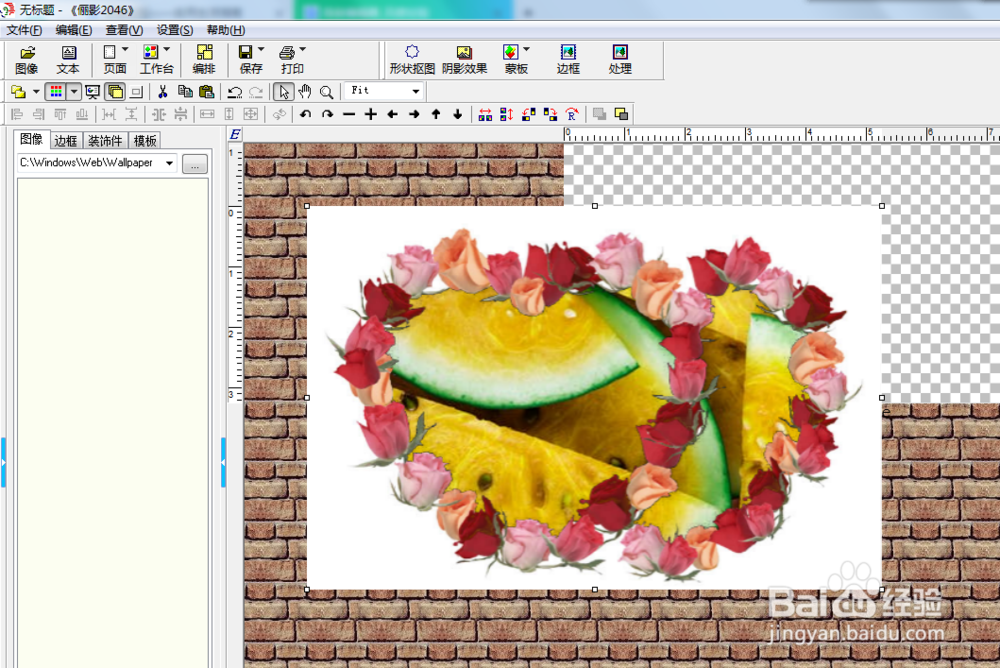The width and height of the screenshot is (1000, 668).
Task: Select the 文本 text tool
Action: (x=68, y=60)
